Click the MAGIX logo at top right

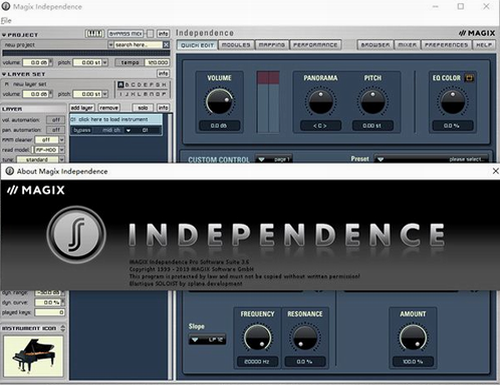click(477, 33)
